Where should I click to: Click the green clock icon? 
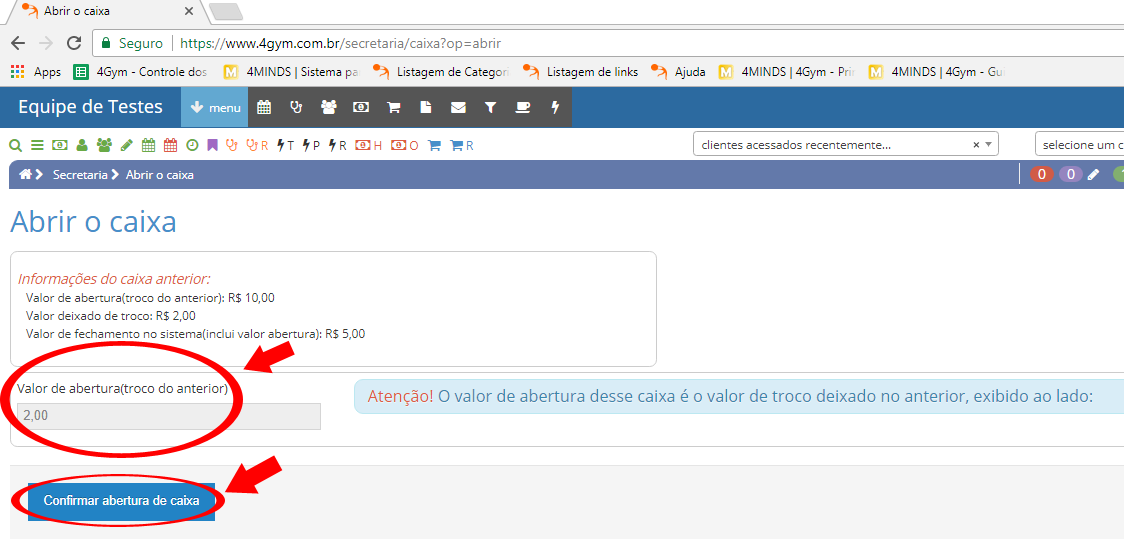coord(192,145)
